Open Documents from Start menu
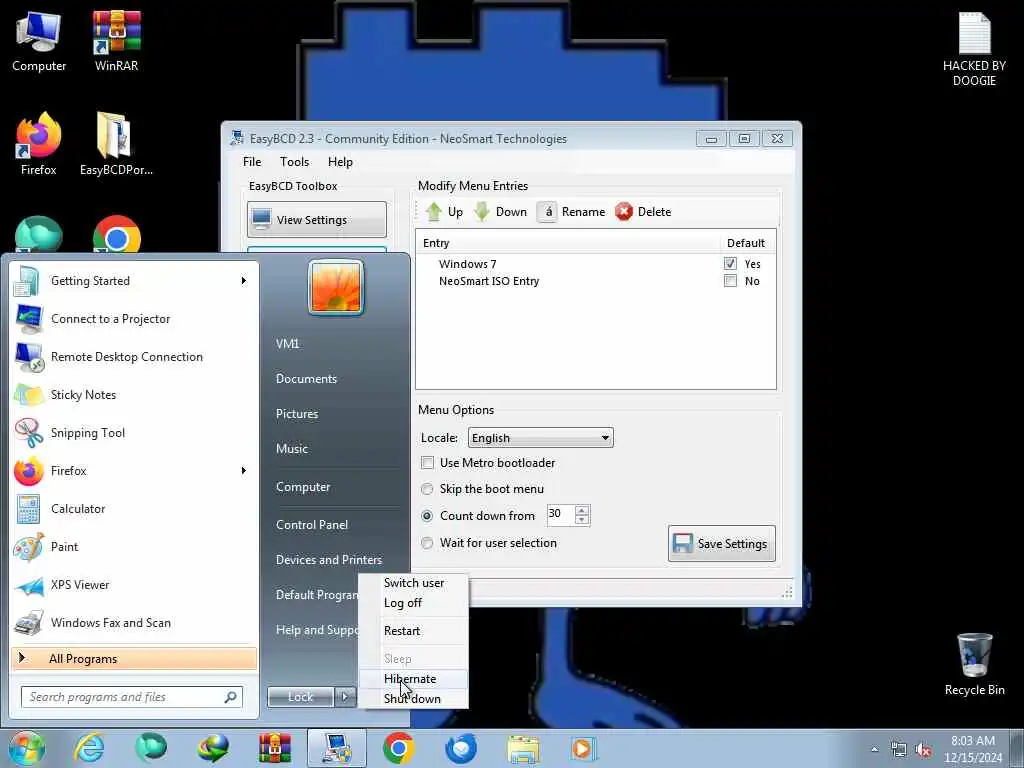 (x=306, y=379)
